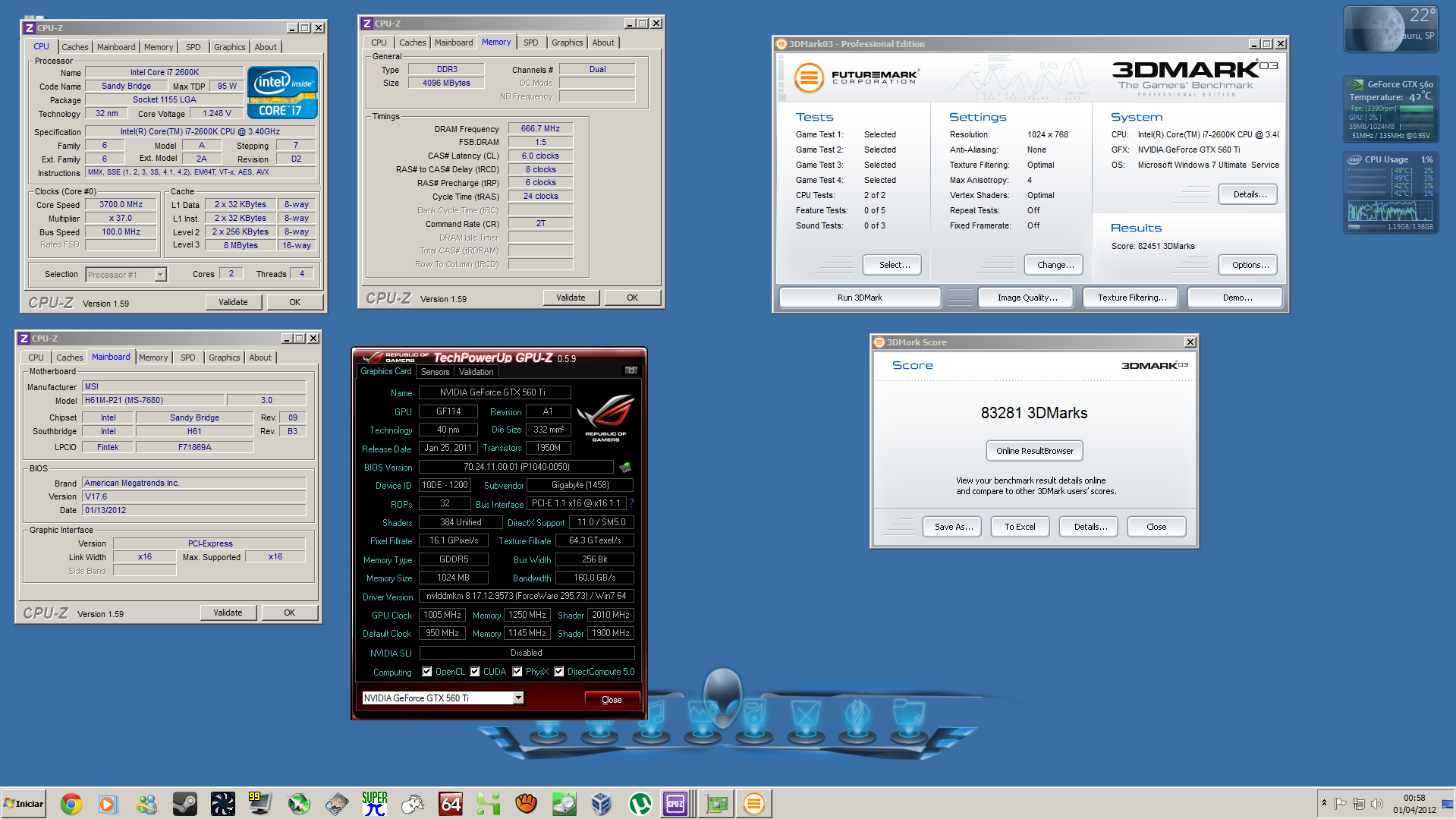Open the AIDA64 taskbar icon
This screenshot has height=819, width=1456.
coord(450,803)
